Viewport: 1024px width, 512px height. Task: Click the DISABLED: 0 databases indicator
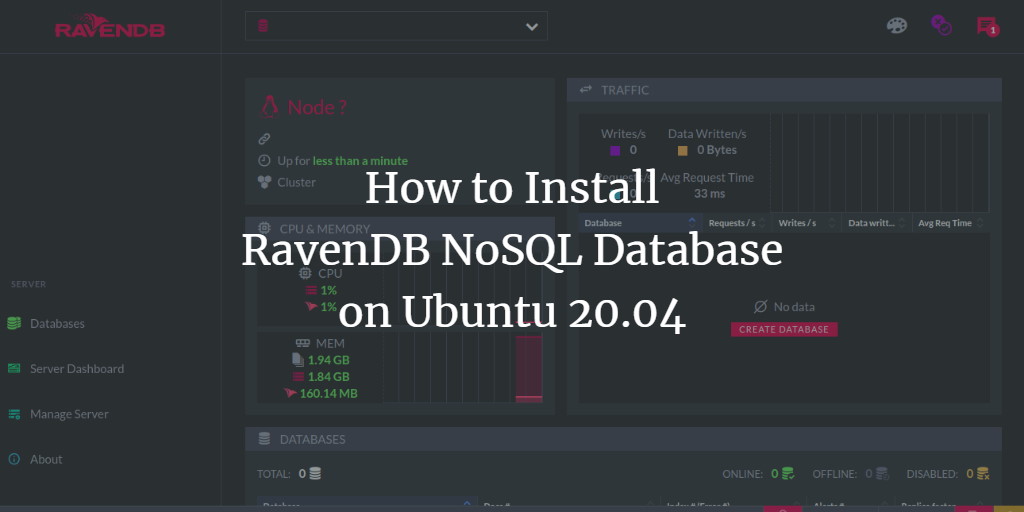pyautogui.click(x=948, y=474)
